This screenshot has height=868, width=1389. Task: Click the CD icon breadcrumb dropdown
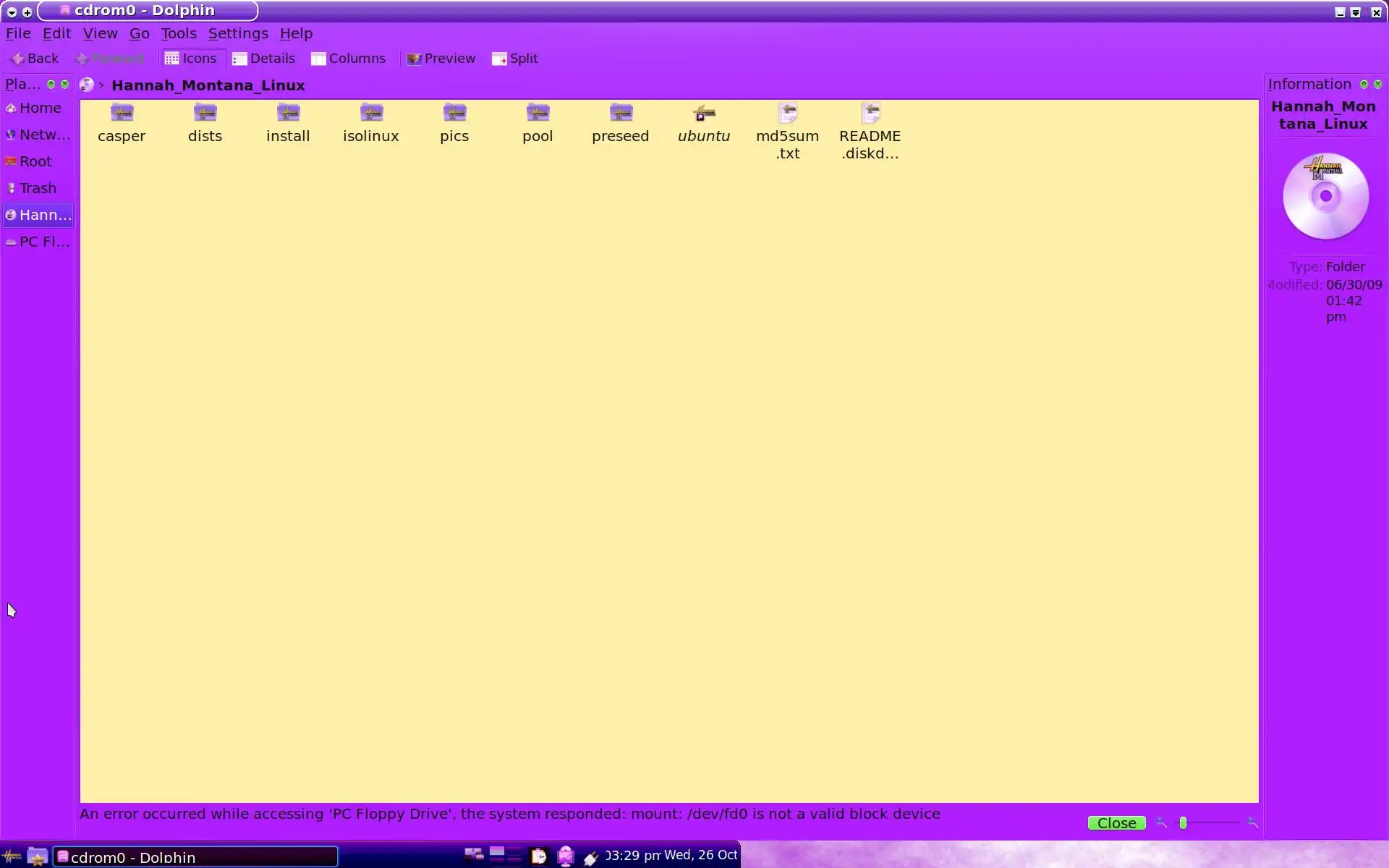pos(87,85)
